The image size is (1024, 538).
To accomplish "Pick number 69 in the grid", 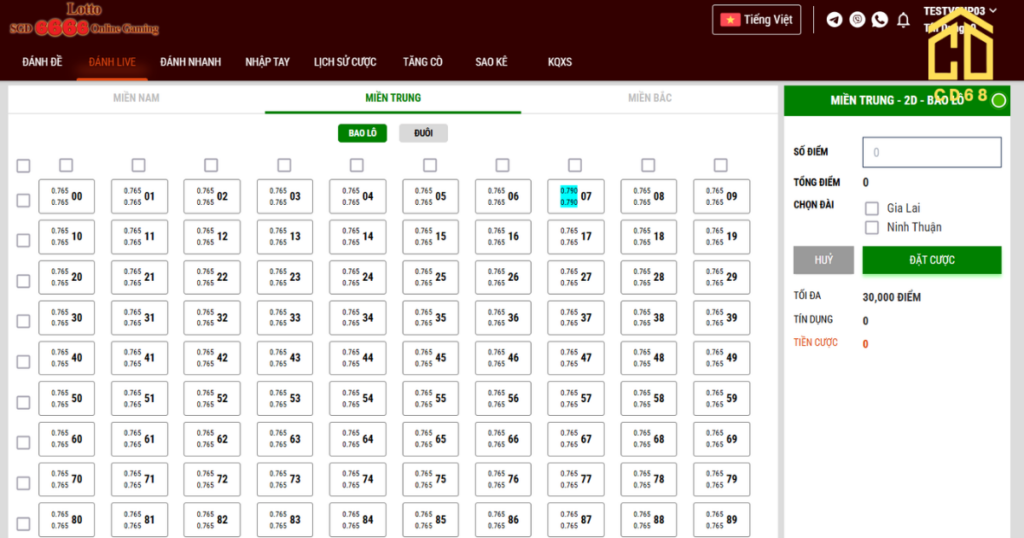I will click(x=722, y=439).
